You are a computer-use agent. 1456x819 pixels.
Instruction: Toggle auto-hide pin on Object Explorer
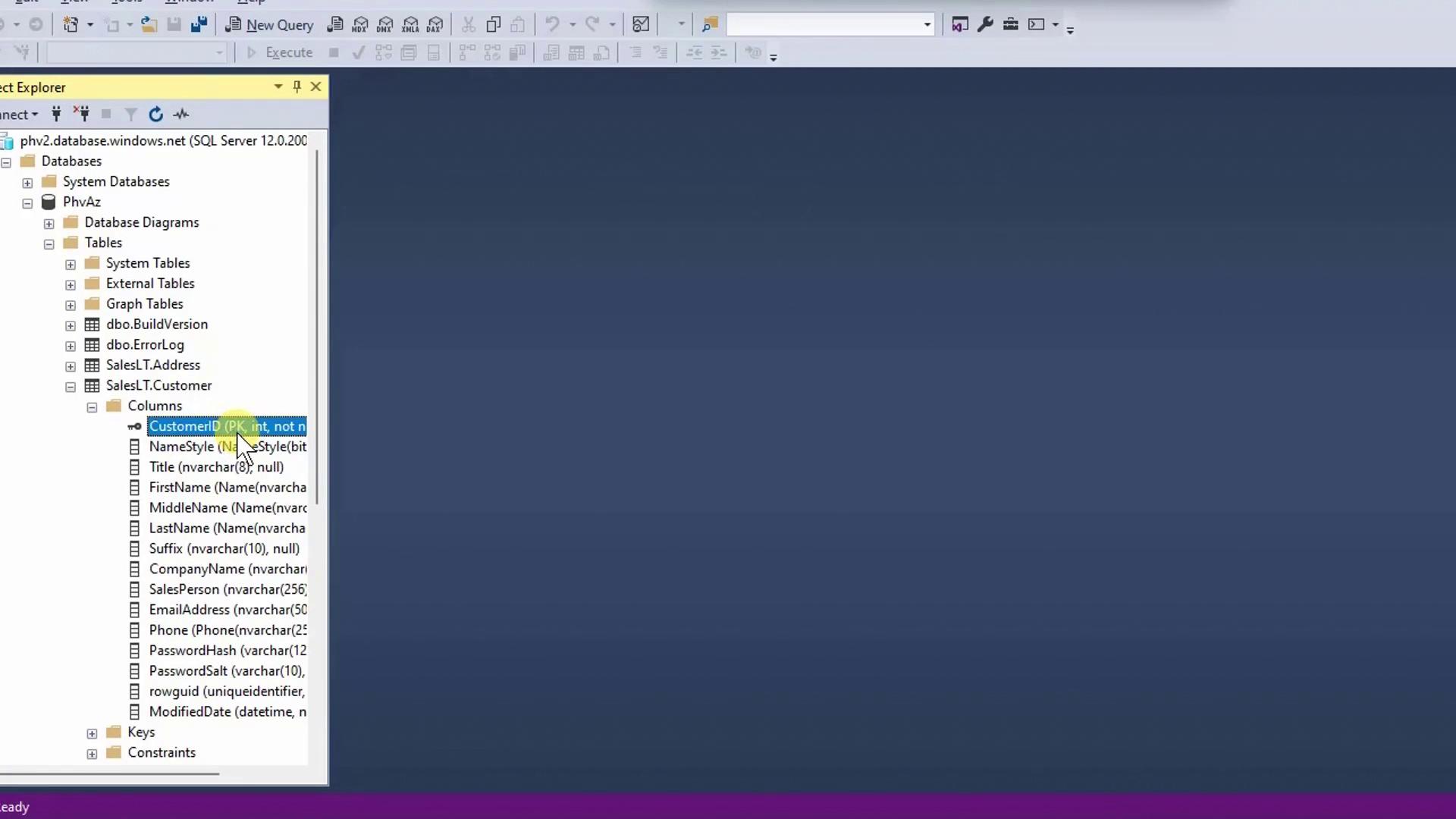297,87
